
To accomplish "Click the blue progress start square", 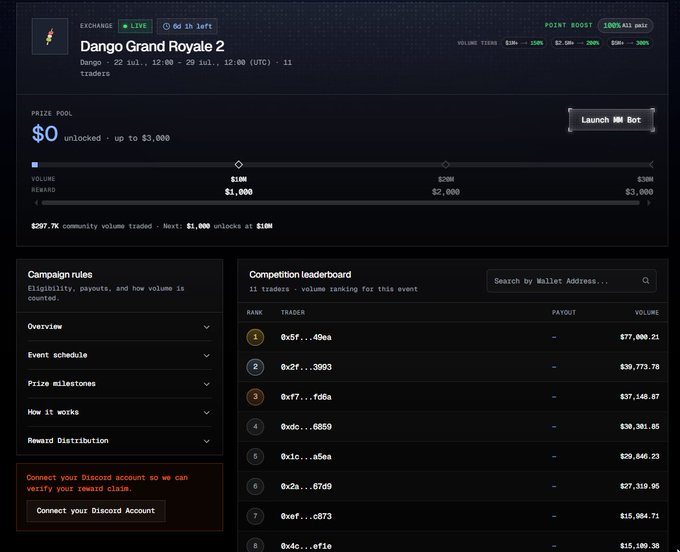I will 35,165.
